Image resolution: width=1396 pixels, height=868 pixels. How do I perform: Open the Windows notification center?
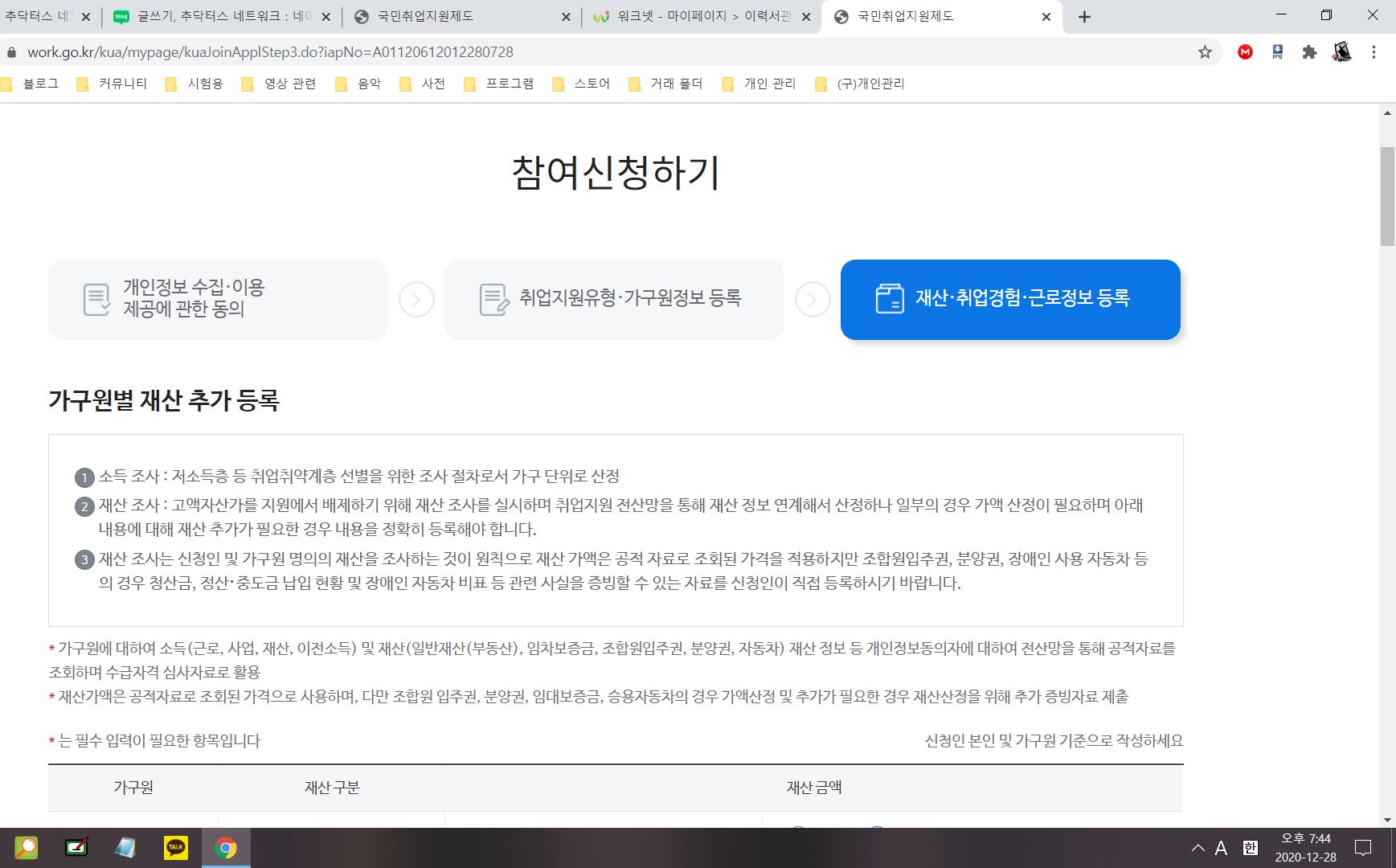click(1364, 848)
